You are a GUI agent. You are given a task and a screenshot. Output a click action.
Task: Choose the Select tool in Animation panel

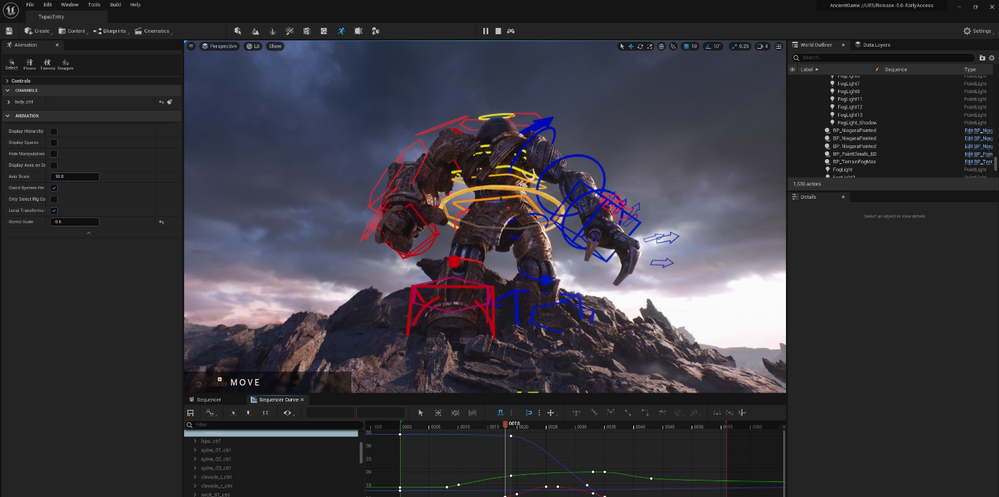click(x=11, y=64)
